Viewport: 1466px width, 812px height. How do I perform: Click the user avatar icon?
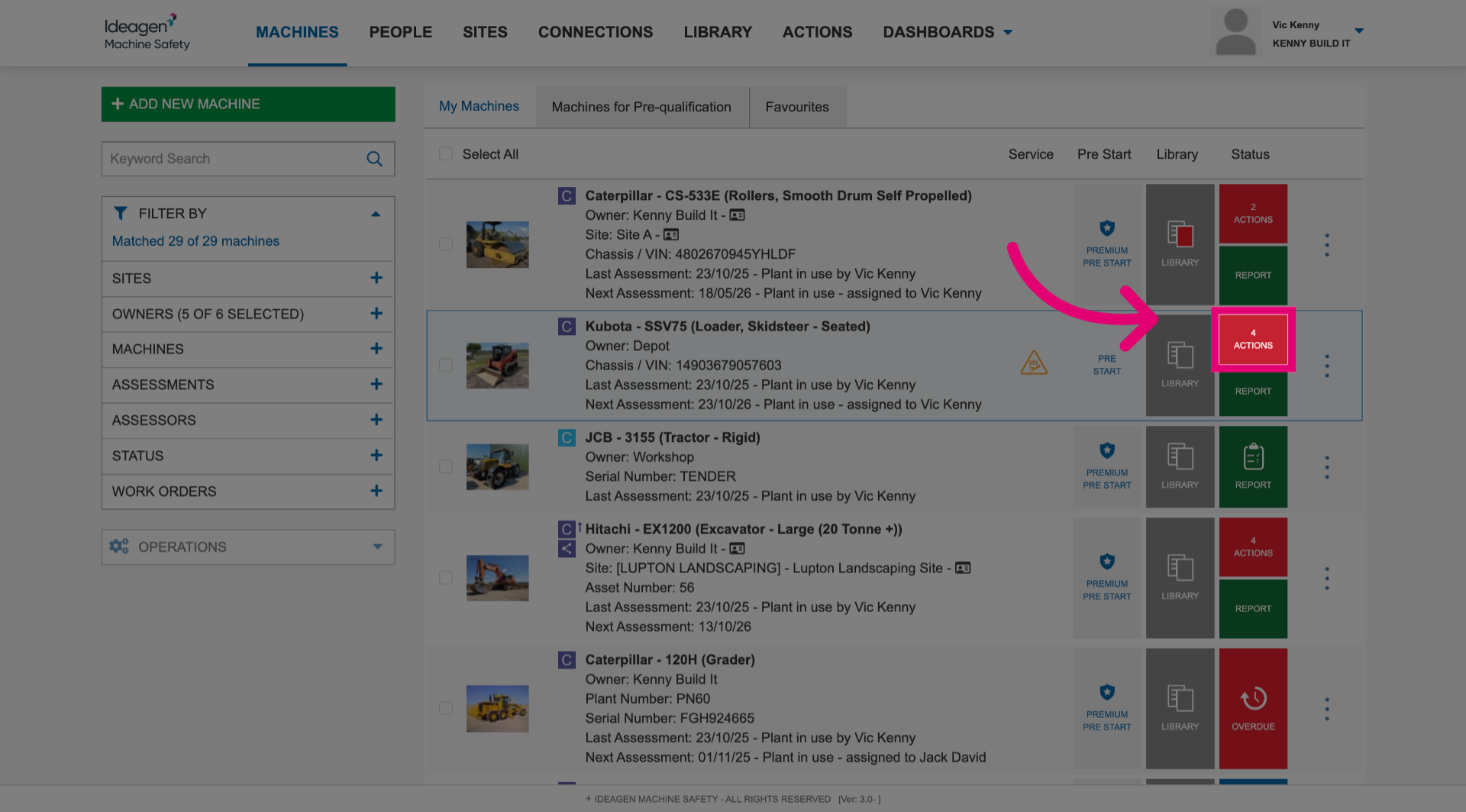coord(1235,32)
